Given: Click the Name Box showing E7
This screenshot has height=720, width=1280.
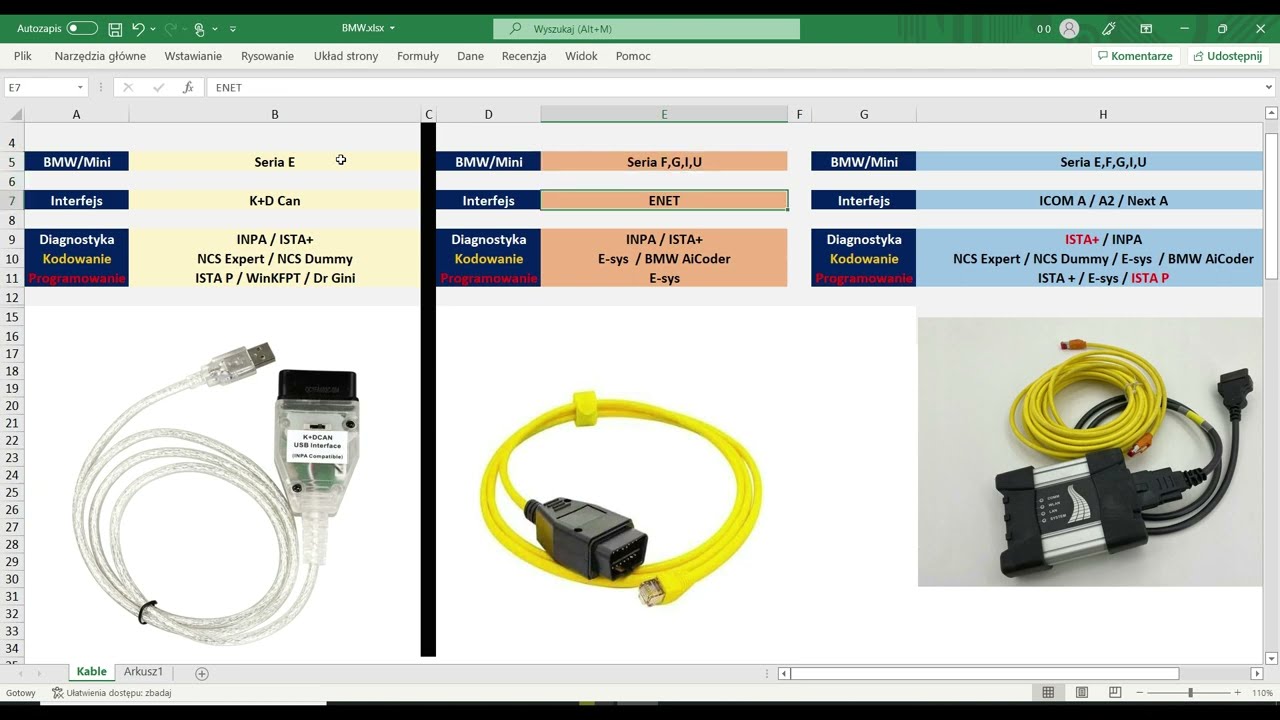Looking at the screenshot, I should click(x=40, y=88).
